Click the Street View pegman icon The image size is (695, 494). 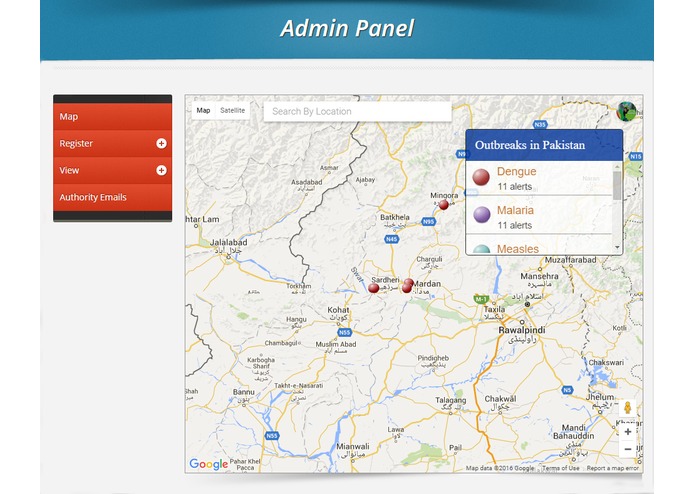coord(628,407)
